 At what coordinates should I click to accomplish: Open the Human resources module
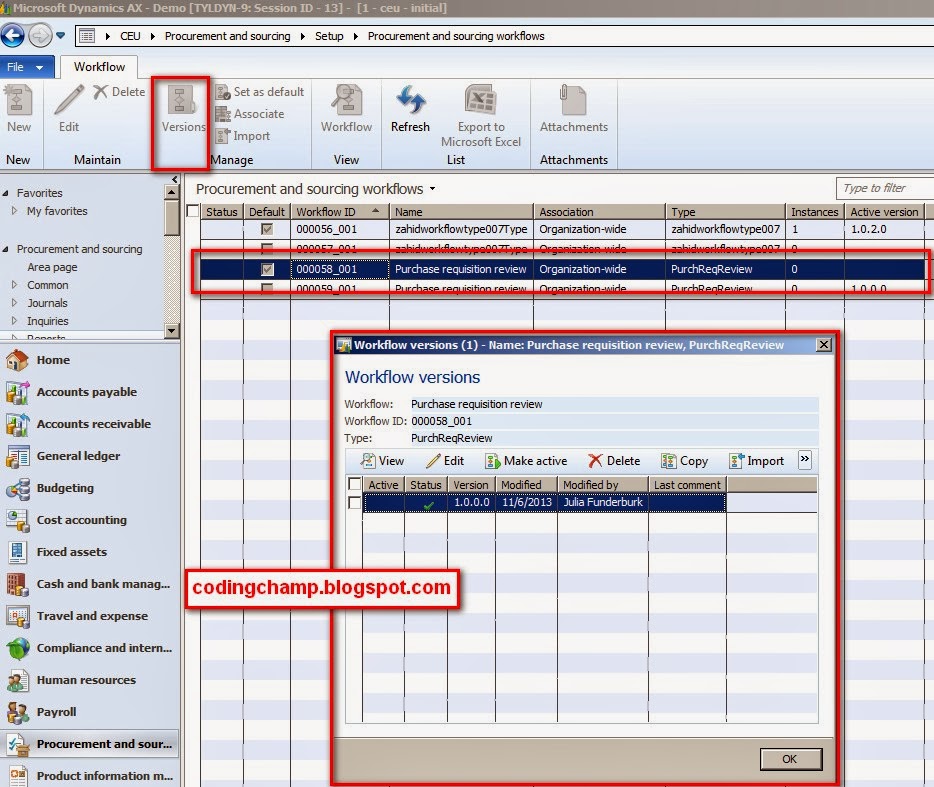click(x=85, y=680)
